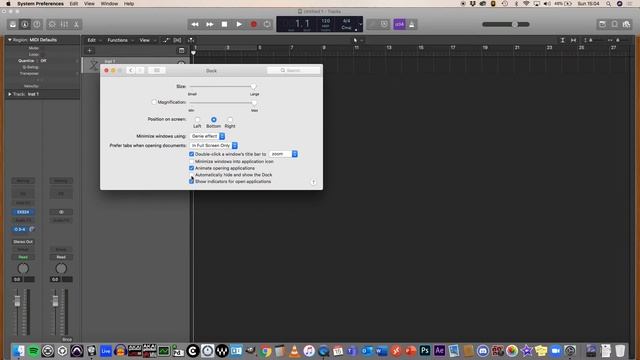The width and height of the screenshot is (640, 360).
Task: Enable Automatically hide and show the Dock
Action: [x=191, y=175]
